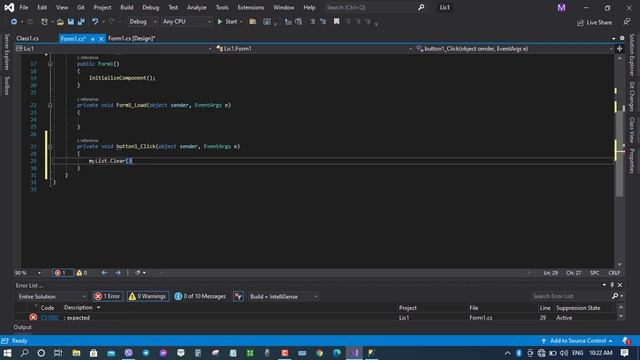Open the Analyze menu
640x360 pixels.
pos(197,7)
